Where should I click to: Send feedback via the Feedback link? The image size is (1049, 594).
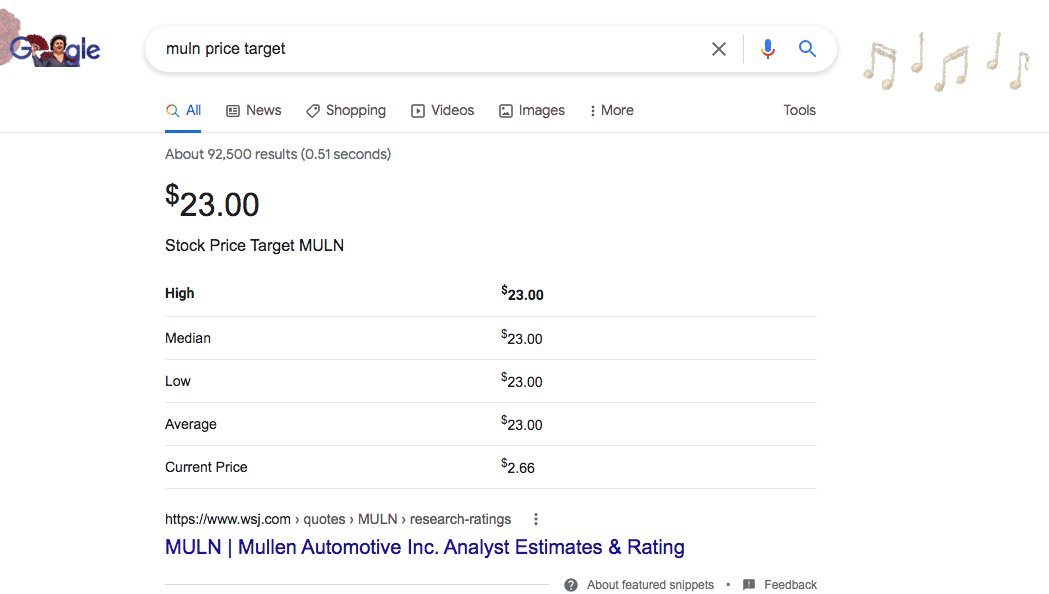790,585
